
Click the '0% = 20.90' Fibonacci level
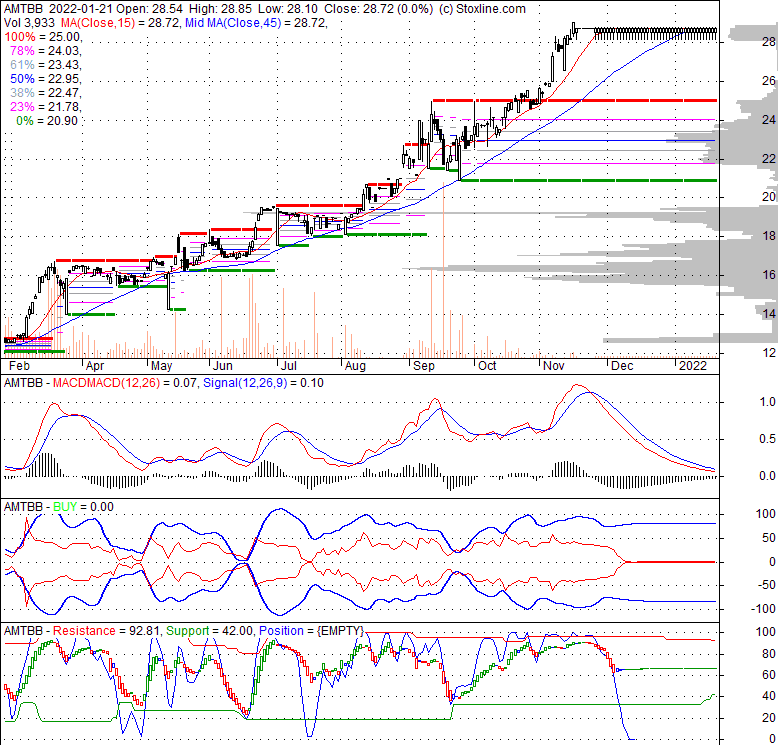(x=47, y=120)
